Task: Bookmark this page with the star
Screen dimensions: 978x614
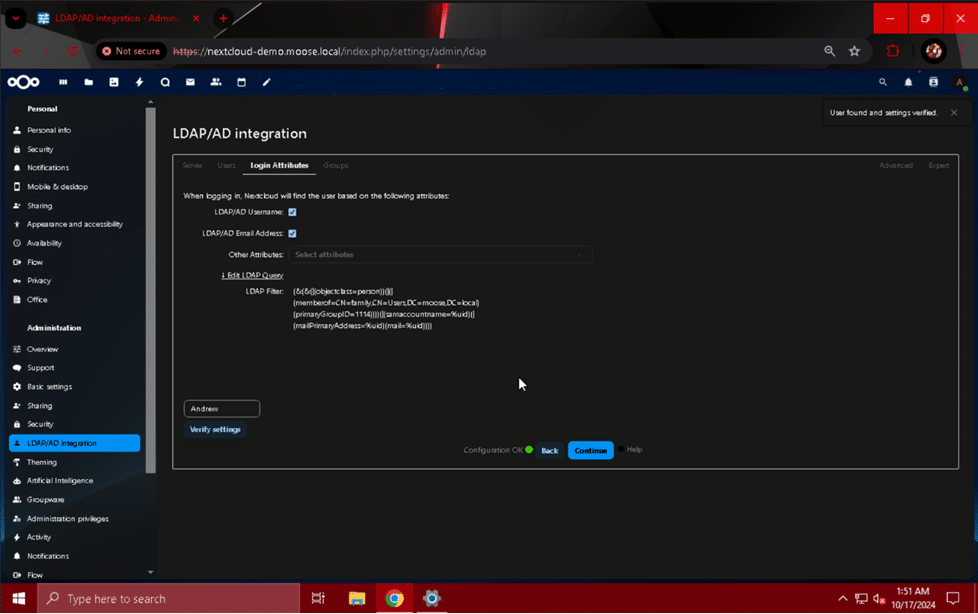Action: point(855,51)
